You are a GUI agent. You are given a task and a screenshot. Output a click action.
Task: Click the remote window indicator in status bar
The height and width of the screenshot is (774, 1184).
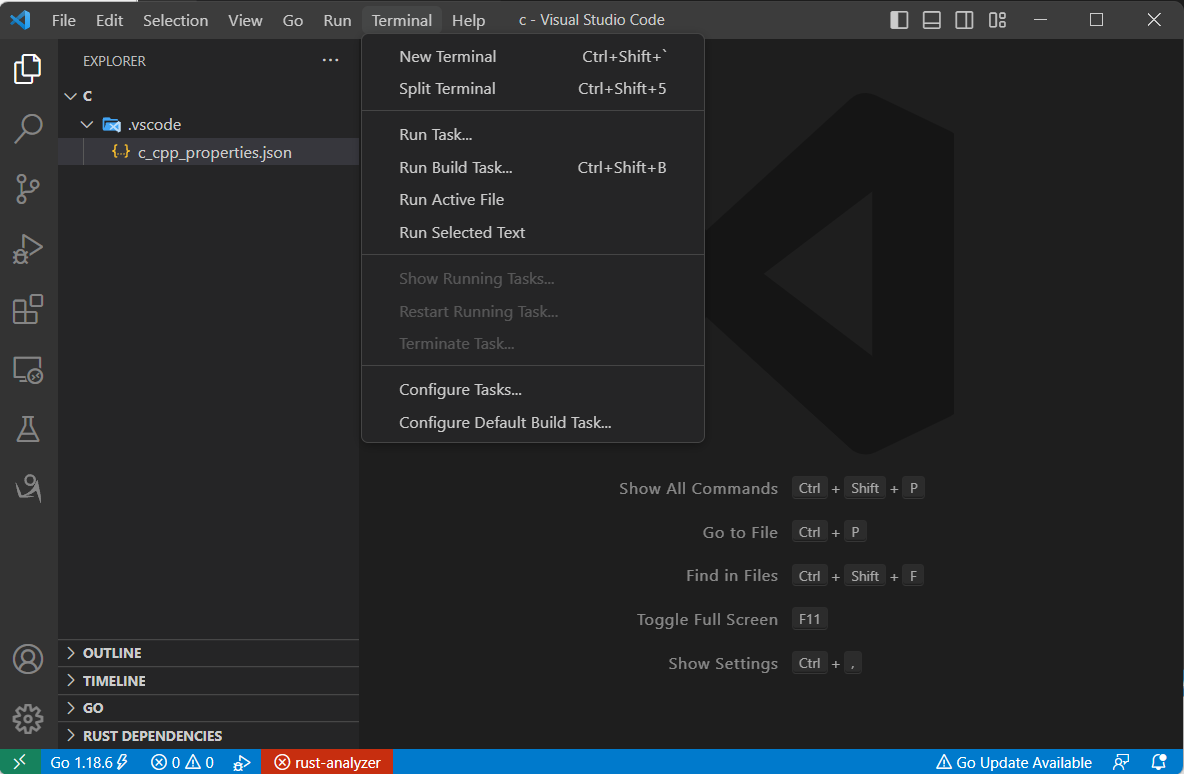(x=20, y=762)
